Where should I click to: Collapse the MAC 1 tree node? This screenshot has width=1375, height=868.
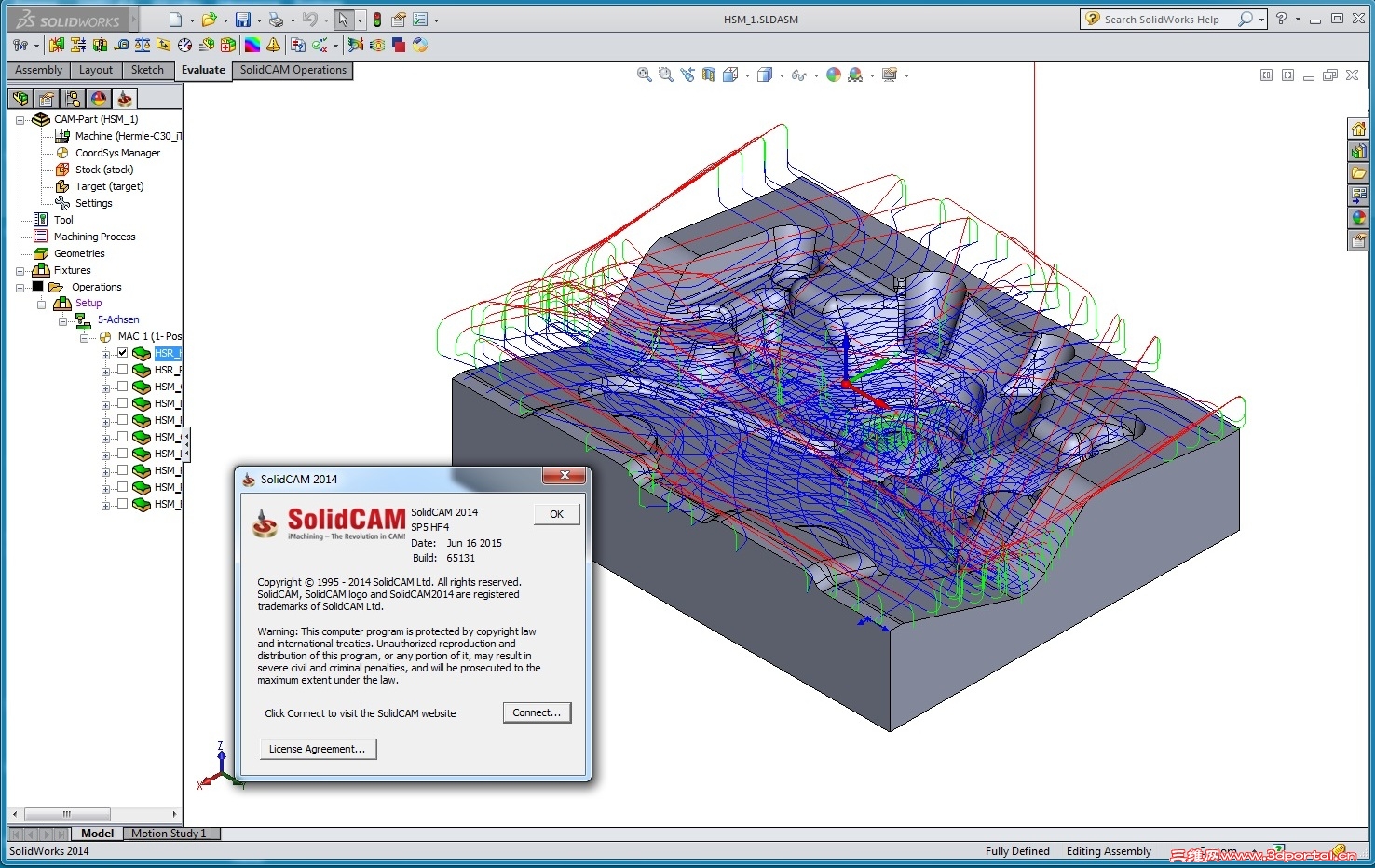(84, 338)
